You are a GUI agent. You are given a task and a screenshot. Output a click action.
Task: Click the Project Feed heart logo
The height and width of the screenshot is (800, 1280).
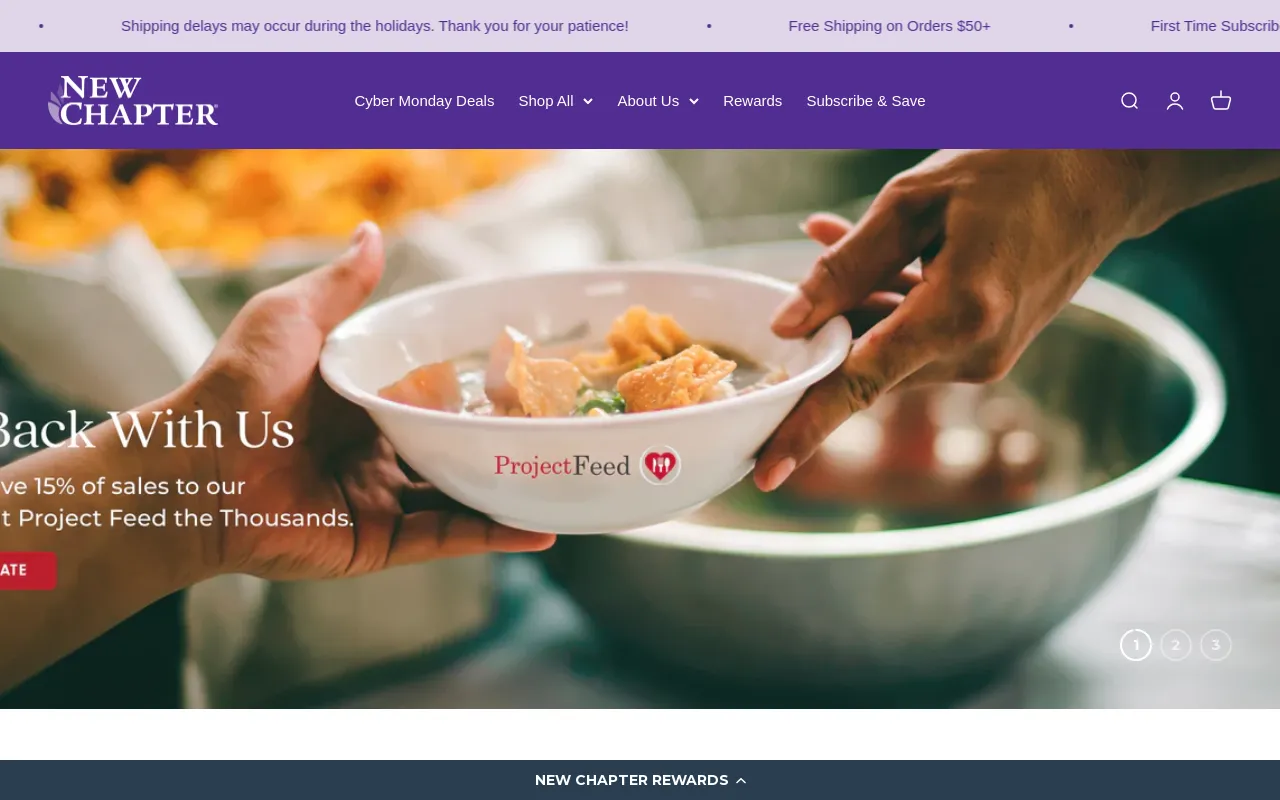pyautogui.click(x=660, y=465)
